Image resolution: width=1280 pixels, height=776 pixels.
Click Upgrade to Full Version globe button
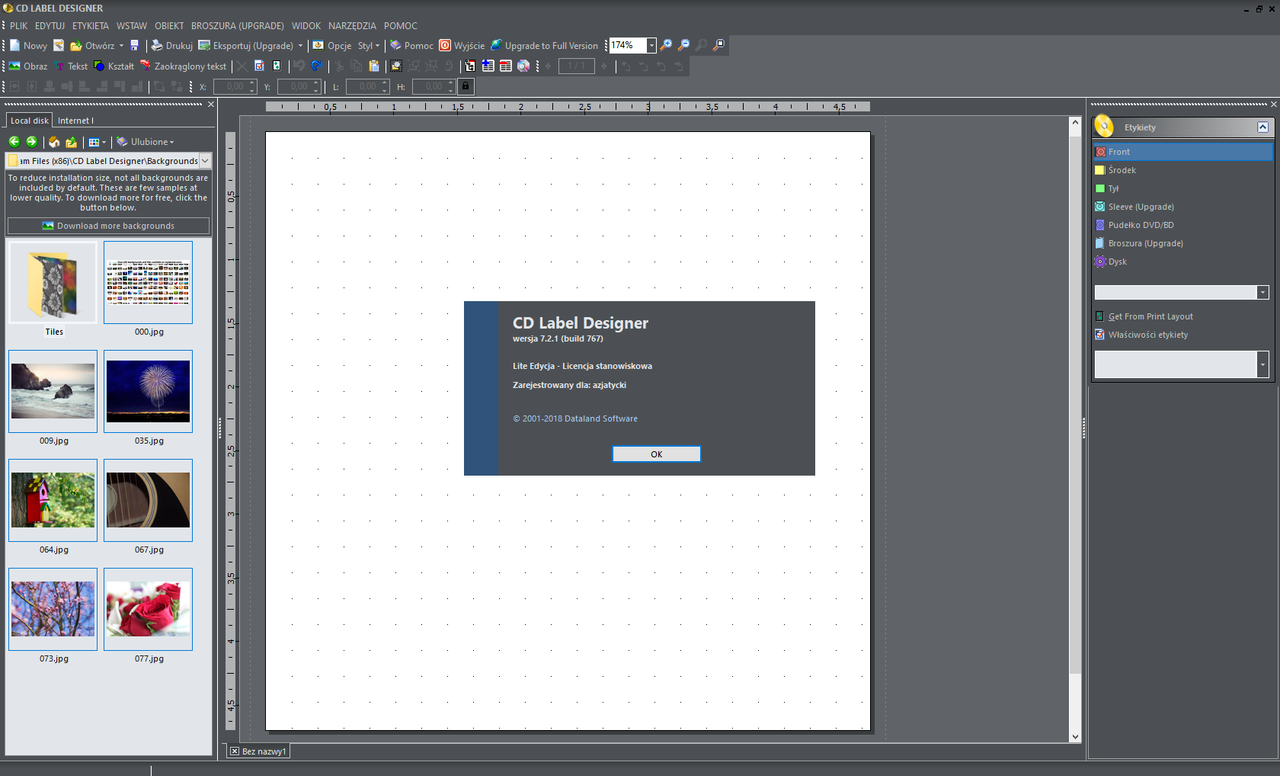coord(544,45)
